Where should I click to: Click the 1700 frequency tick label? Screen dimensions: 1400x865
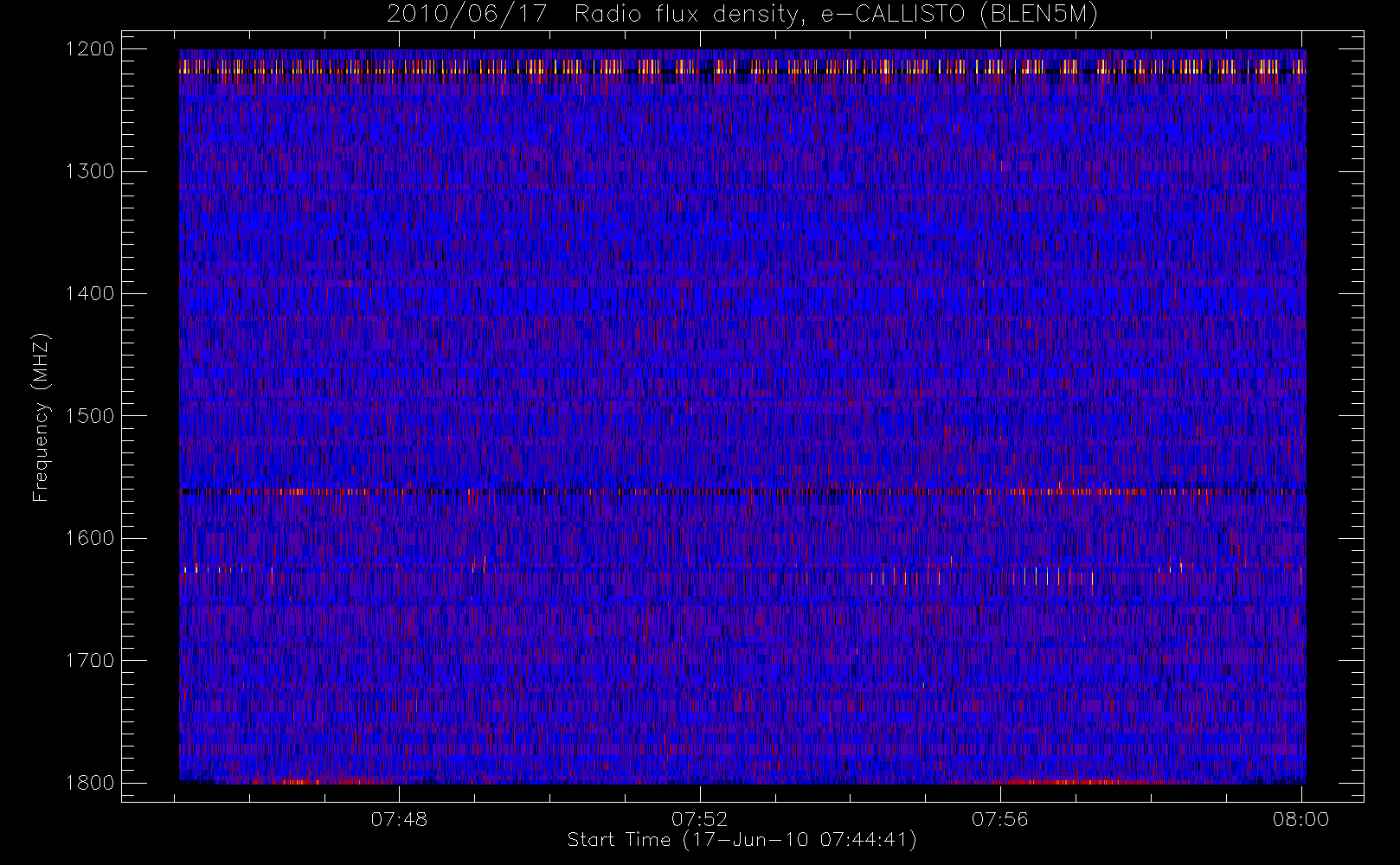coord(90,661)
